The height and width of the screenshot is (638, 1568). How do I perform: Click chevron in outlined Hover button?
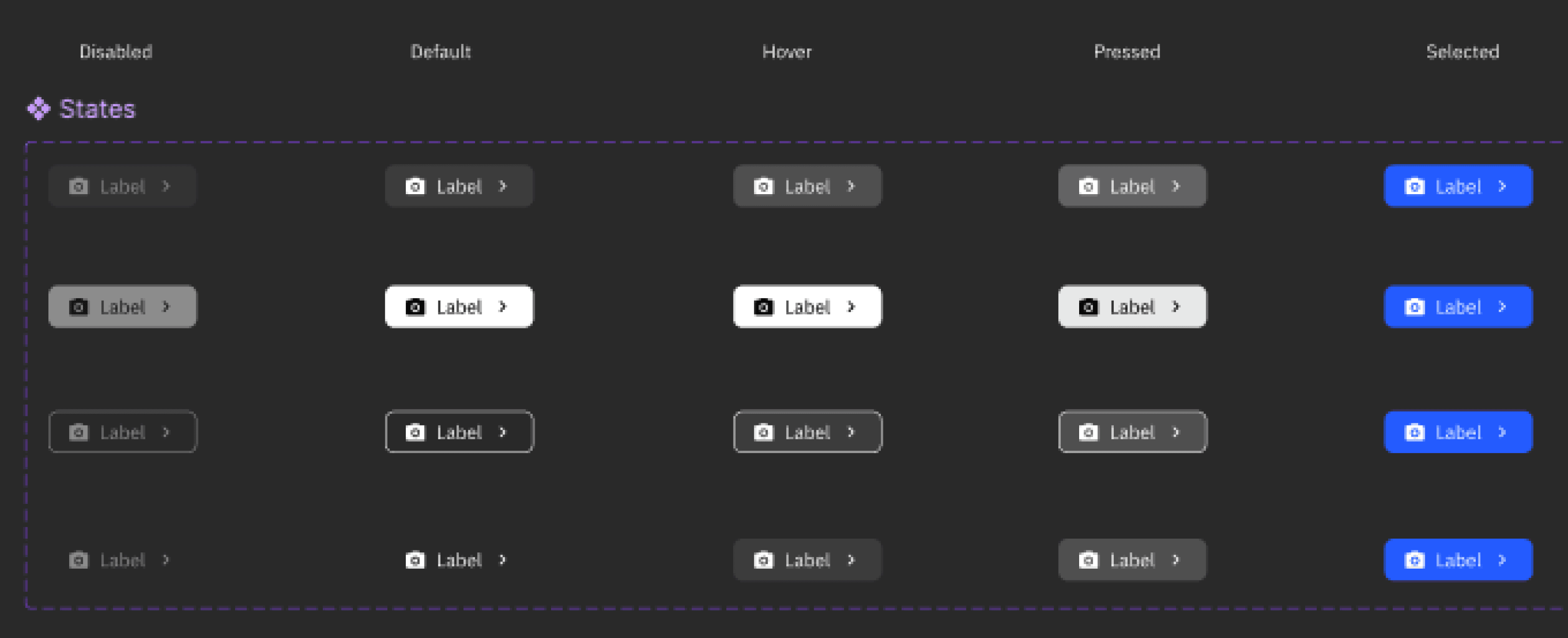click(851, 432)
